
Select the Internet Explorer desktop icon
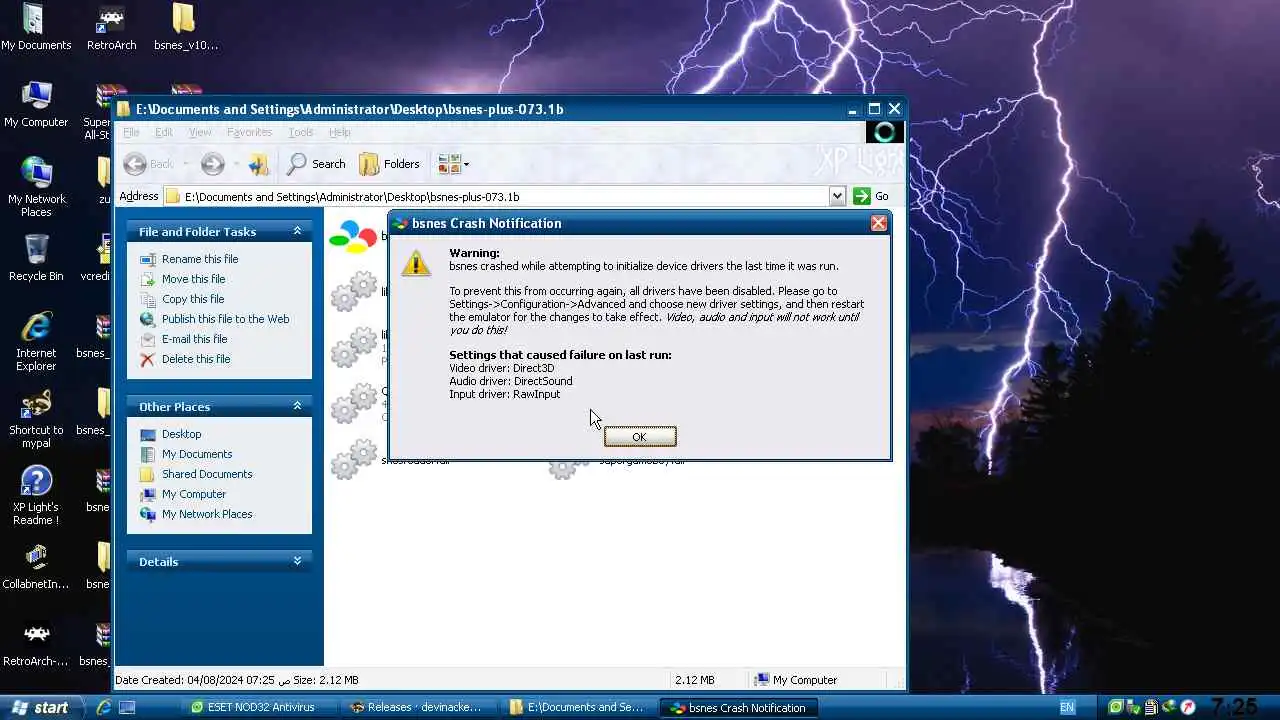[x=36, y=341]
